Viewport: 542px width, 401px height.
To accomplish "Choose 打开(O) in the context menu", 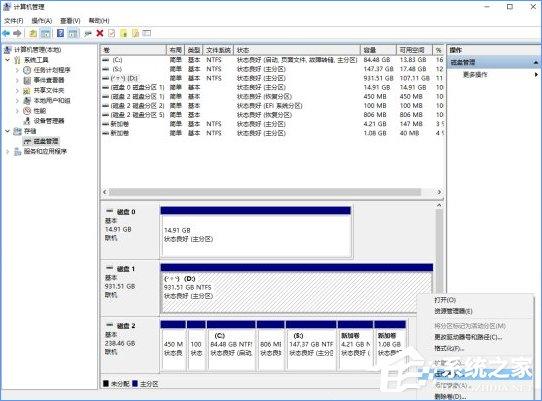I will click(x=445, y=300).
